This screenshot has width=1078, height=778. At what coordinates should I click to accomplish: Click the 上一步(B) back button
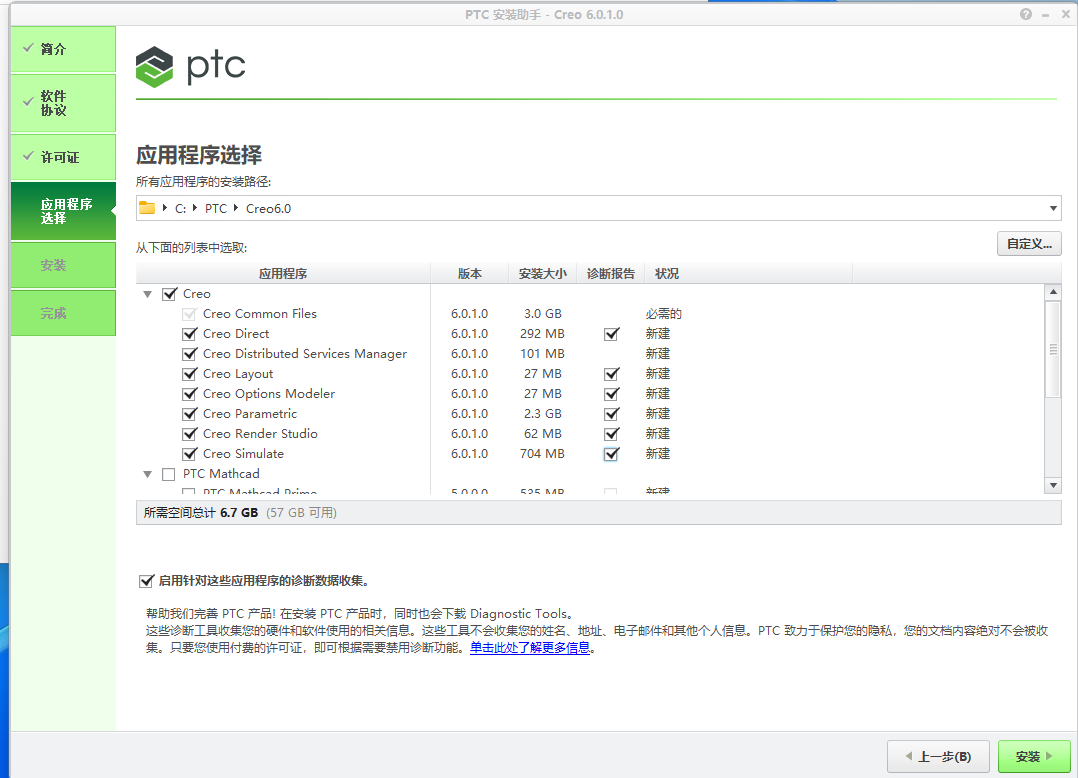pos(938,757)
